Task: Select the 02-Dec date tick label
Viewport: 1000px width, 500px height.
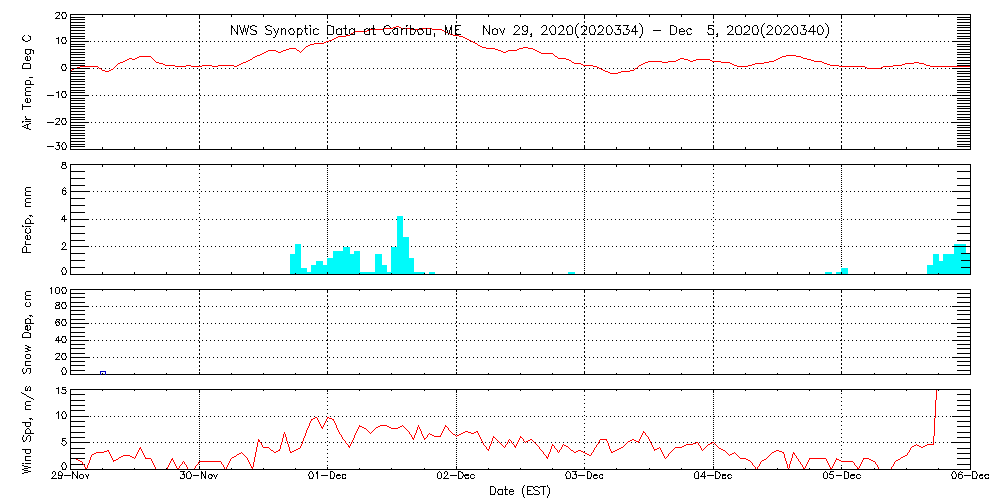Action: tap(457, 478)
